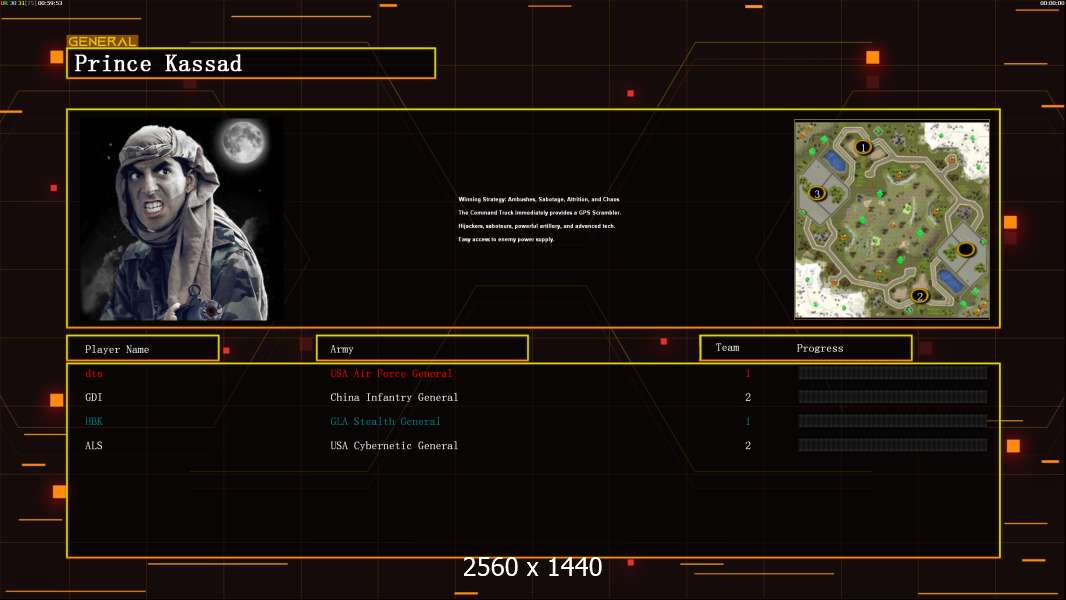The height and width of the screenshot is (600, 1066).
Task: Click the Progress column header
Action: (819, 348)
